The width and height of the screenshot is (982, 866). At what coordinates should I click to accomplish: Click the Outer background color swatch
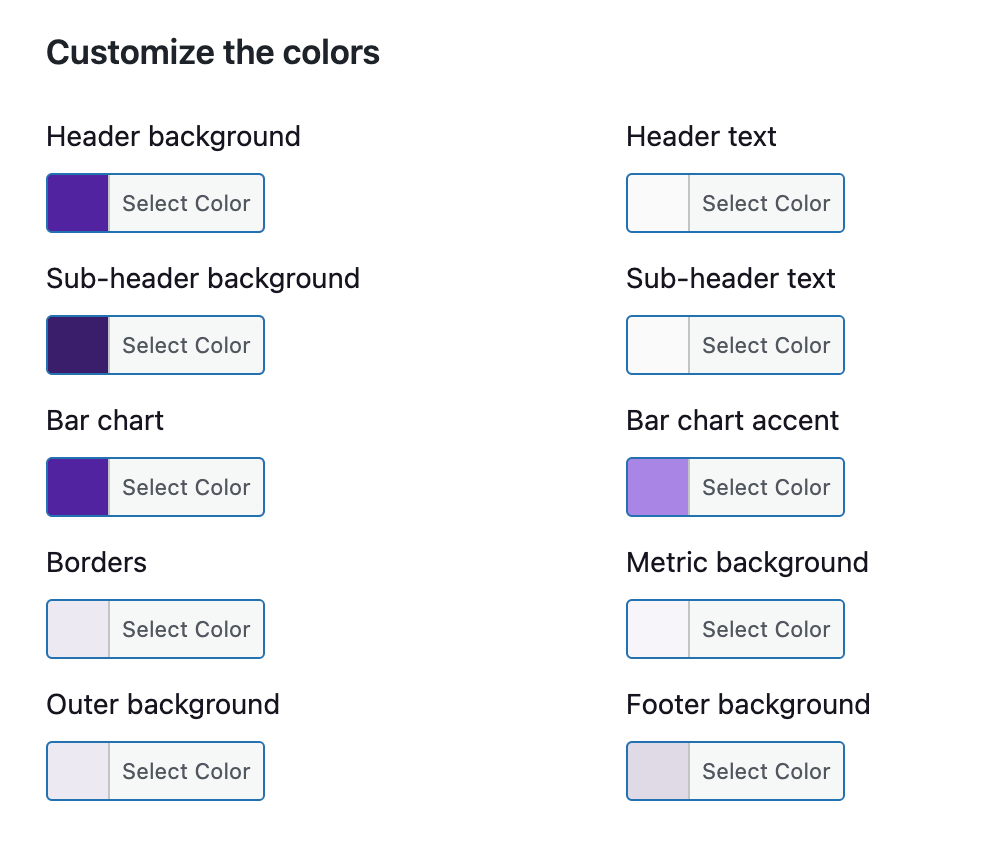click(x=77, y=771)
